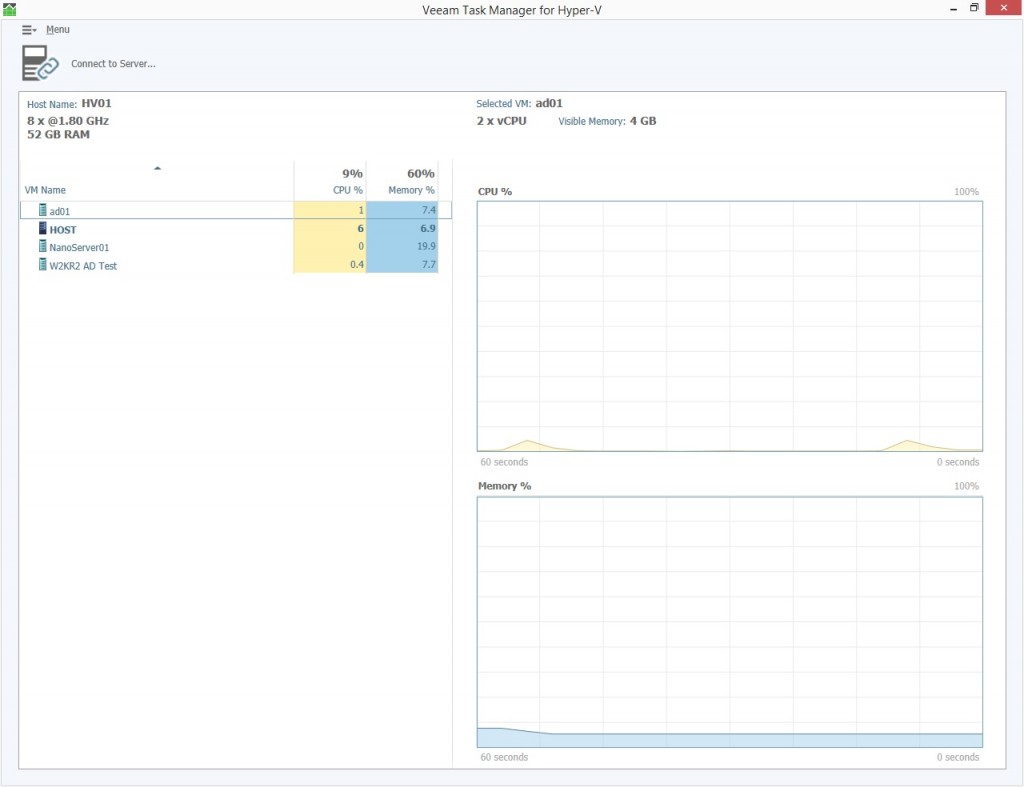
Task: Click the hamburger menu icon
Action: pyautogui.click(x=27, y=29)
